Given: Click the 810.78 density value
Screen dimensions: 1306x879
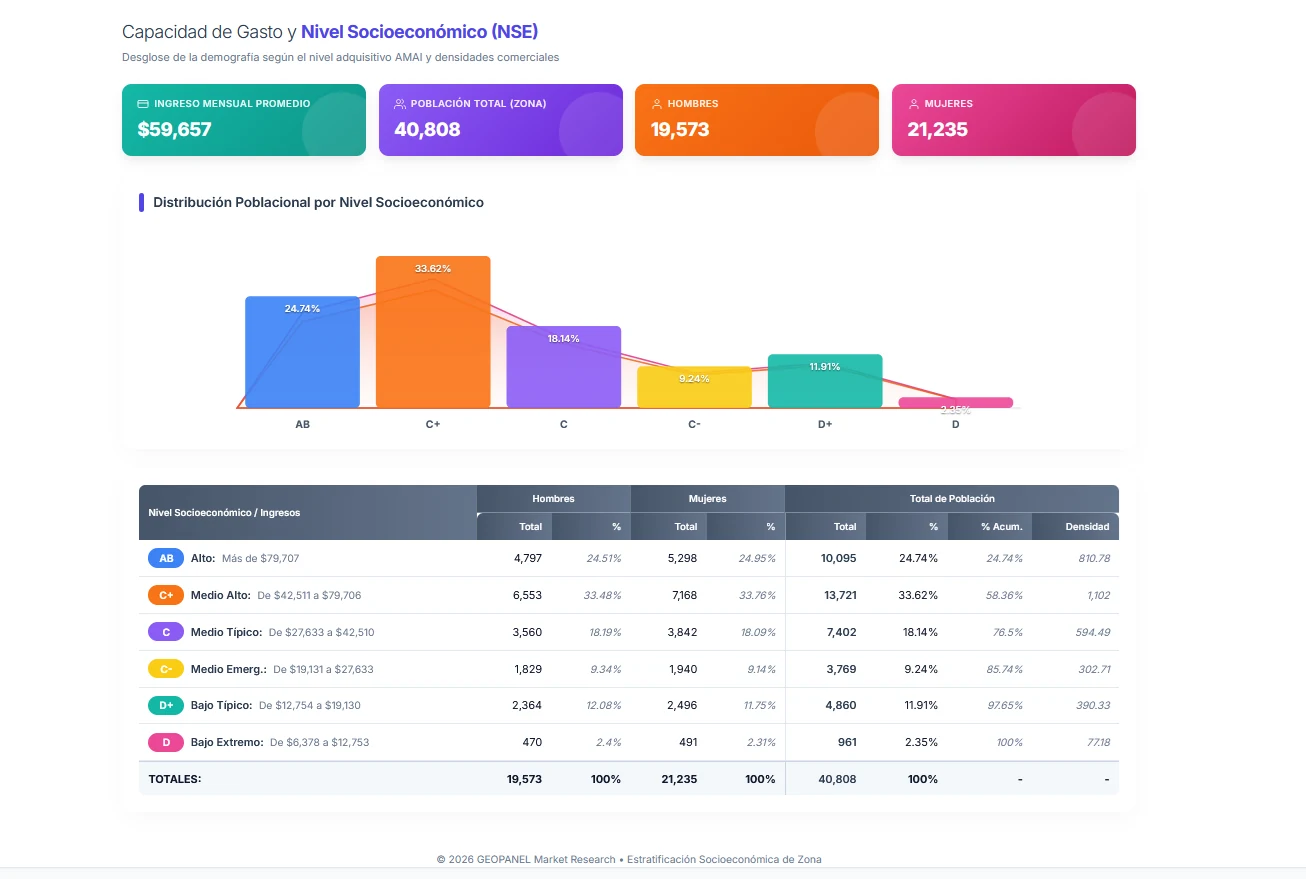Looking at the screenshot, I should 1094,558.
